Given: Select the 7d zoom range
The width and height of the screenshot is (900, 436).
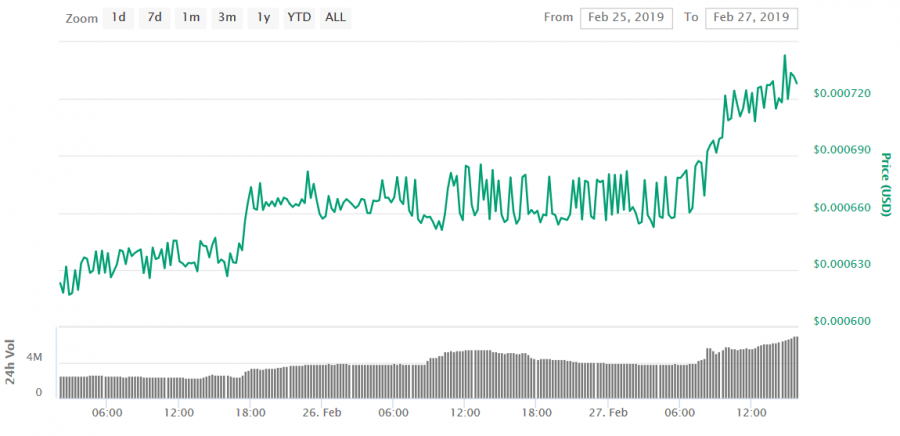Looking at the screenshot, I should (154, 18).
